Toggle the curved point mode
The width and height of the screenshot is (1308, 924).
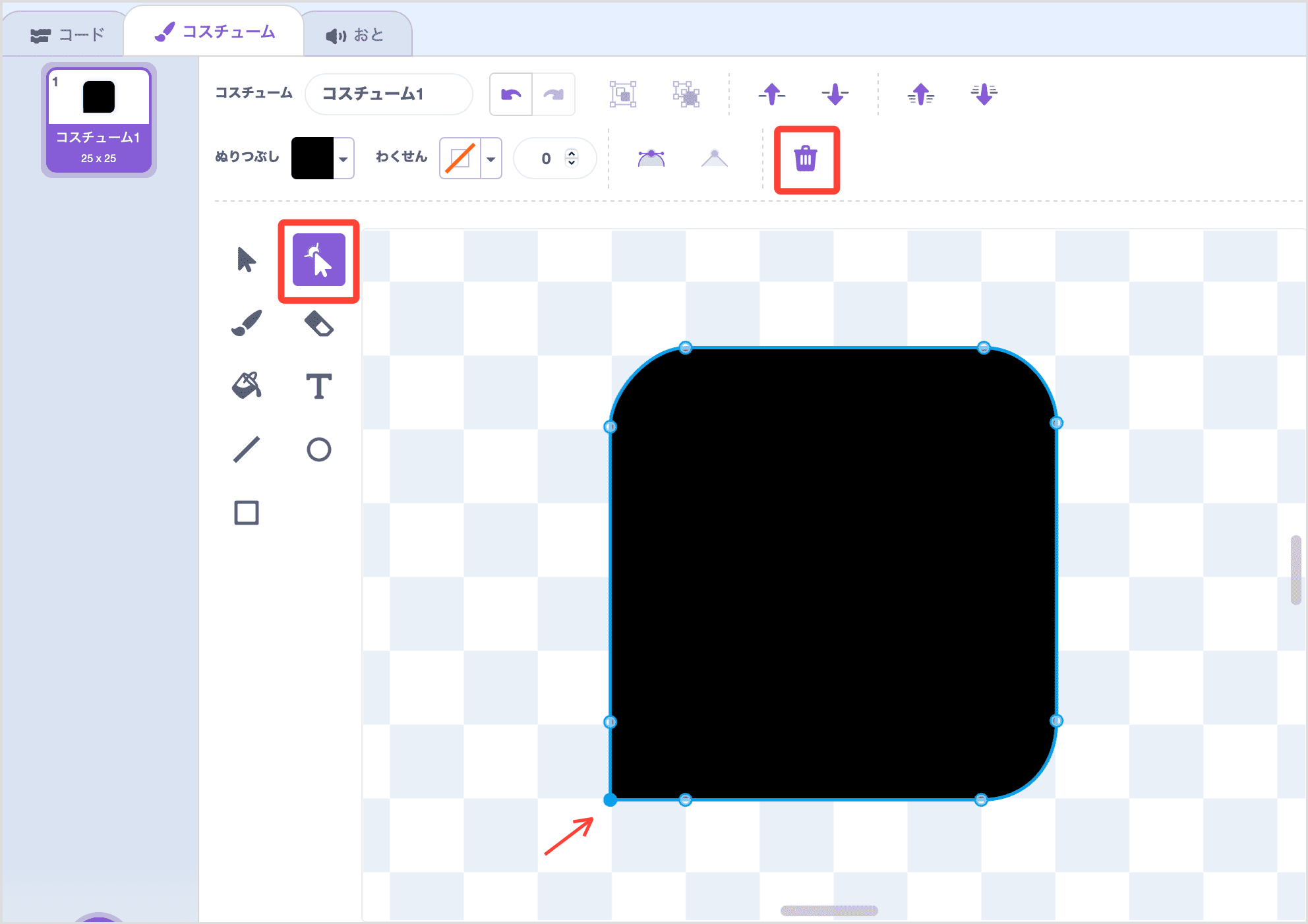tap(651, 158)
